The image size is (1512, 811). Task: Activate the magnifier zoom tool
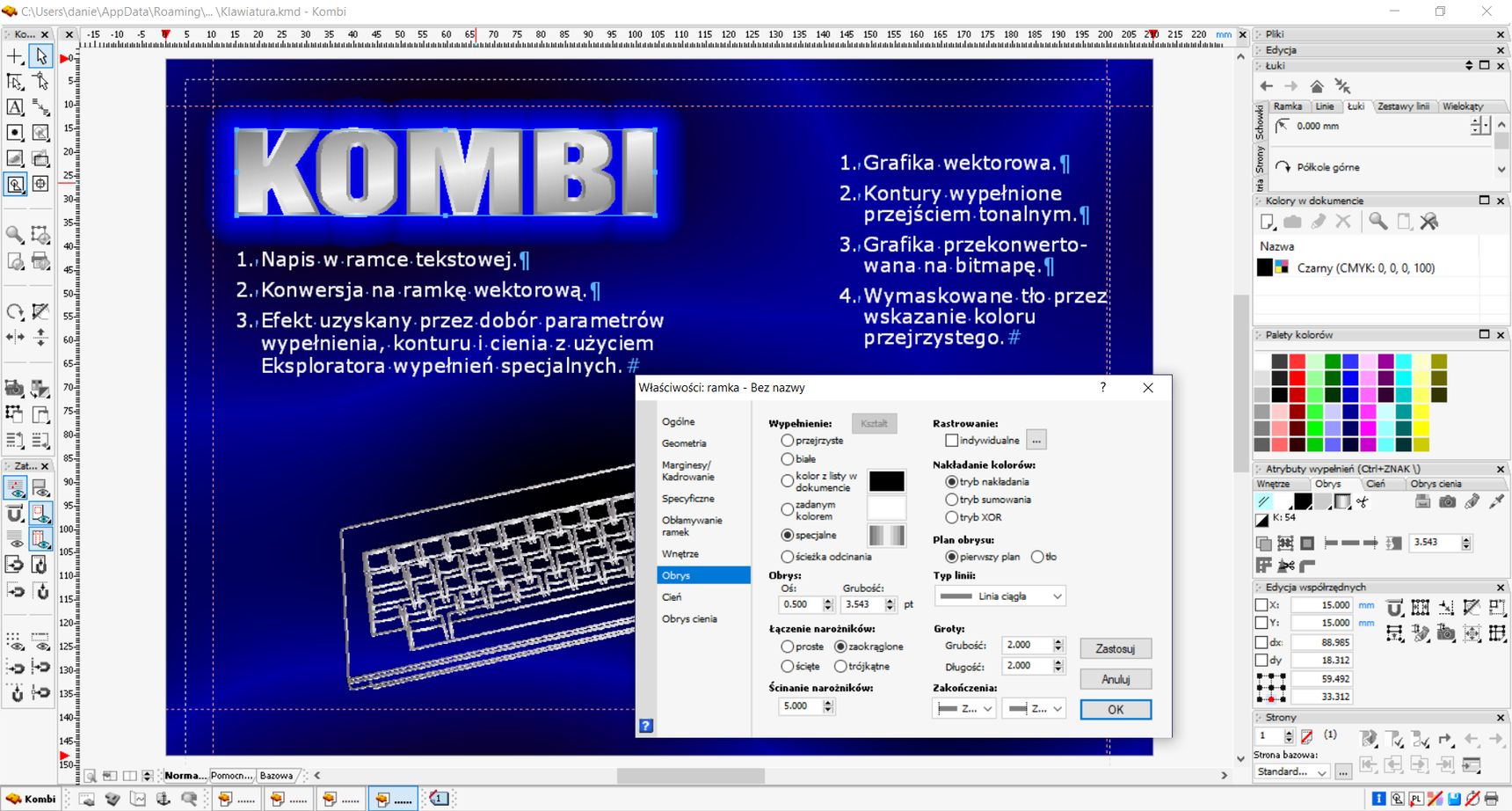[x=15, y=235]
